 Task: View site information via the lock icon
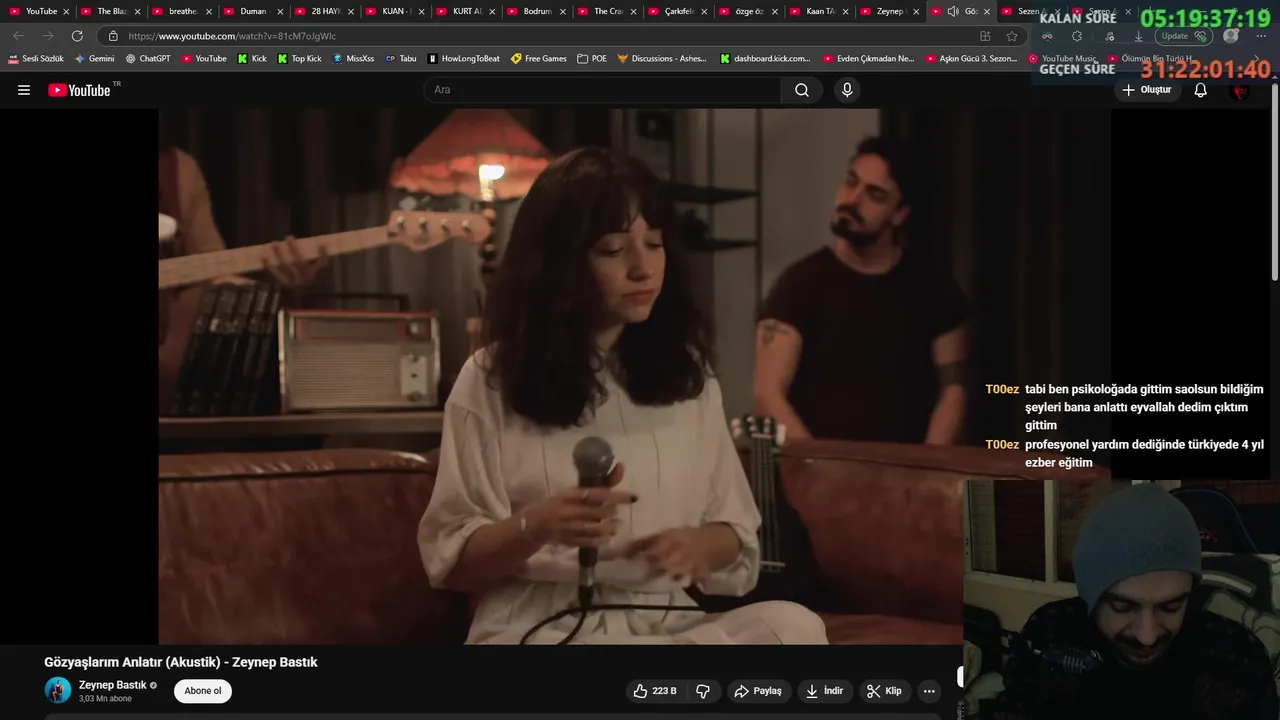click(x=113, y=36)
